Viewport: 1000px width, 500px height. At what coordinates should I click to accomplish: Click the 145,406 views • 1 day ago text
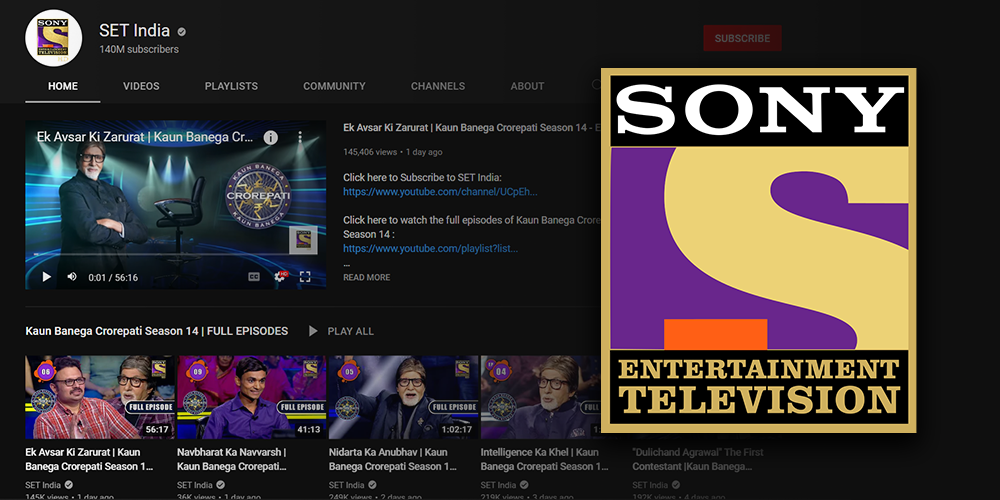click(393, 152)
